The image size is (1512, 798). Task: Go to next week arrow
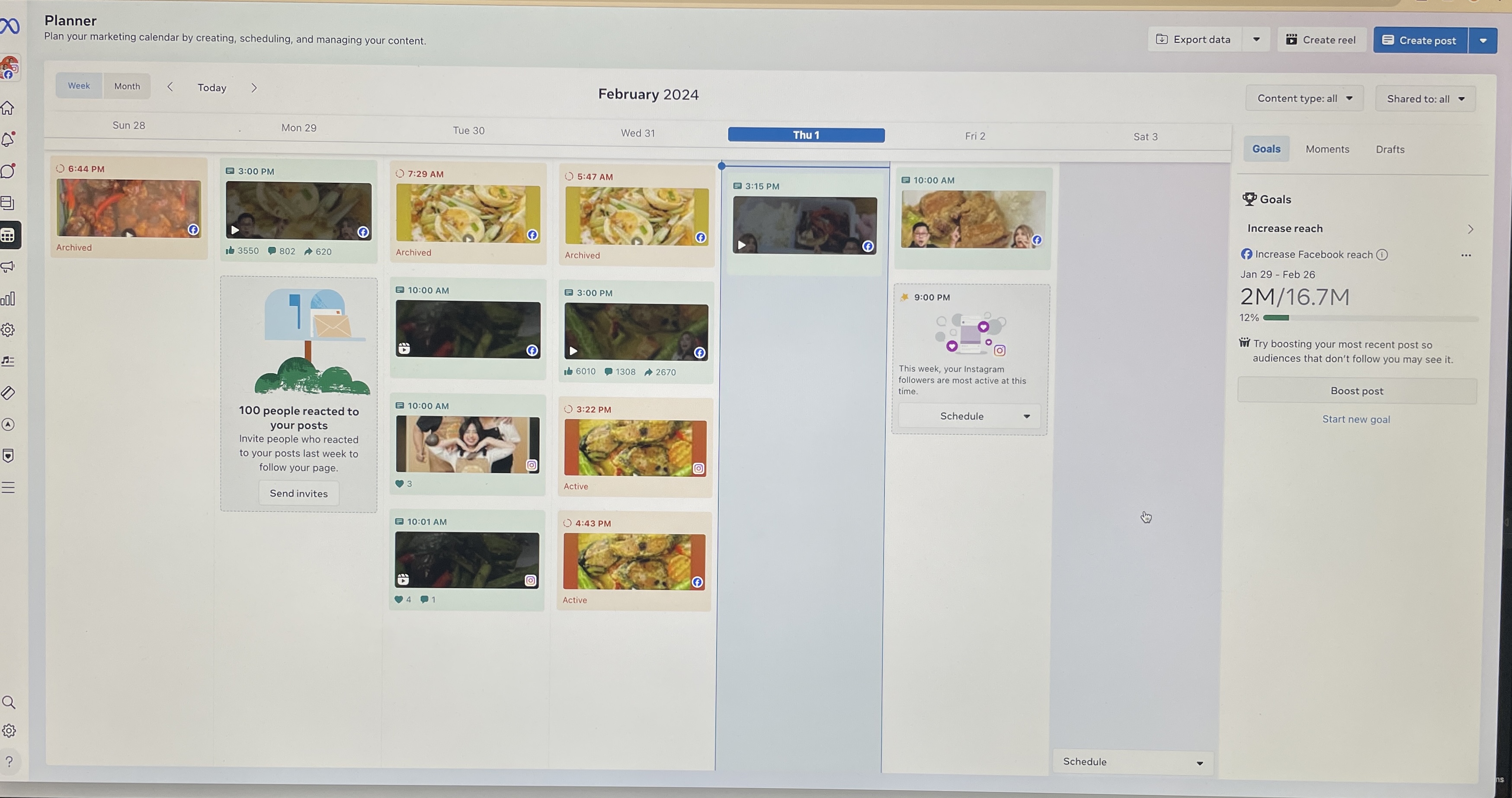[x=254, y=88]
